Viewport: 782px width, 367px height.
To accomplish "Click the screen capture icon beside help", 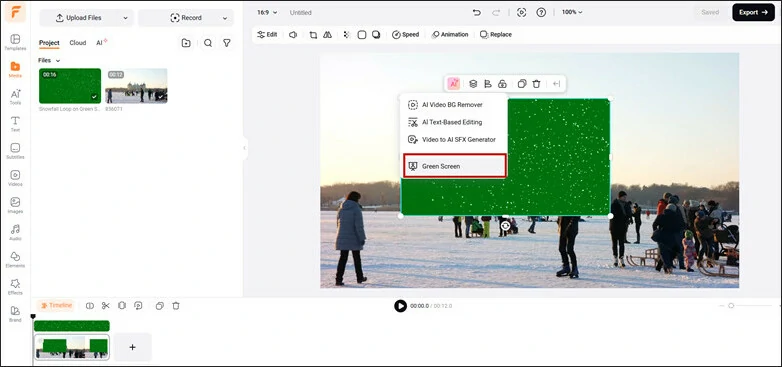I will click(522, 12).
